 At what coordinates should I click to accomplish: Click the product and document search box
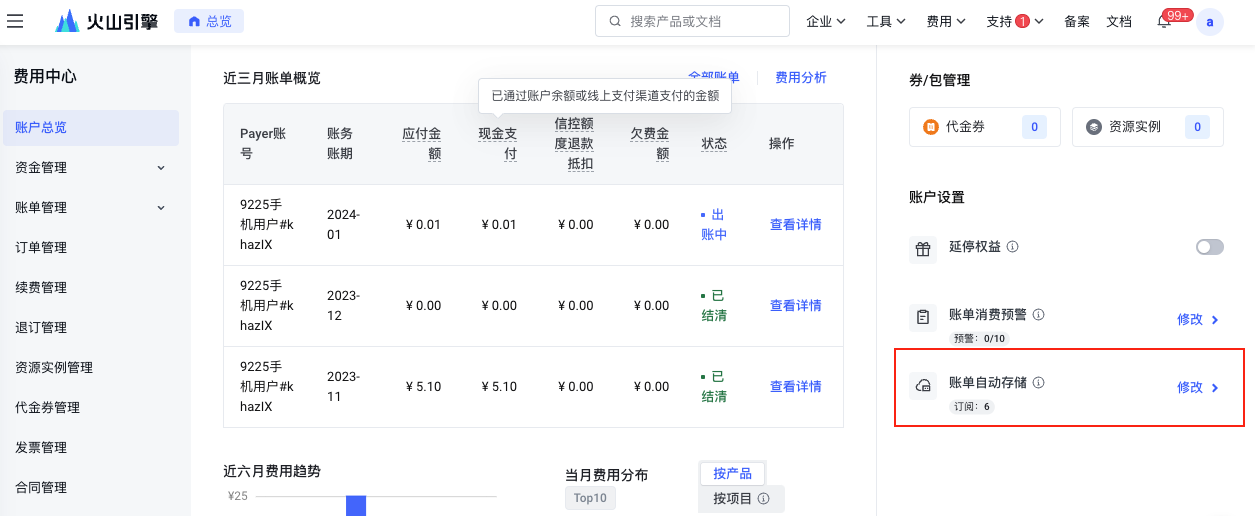click(x=692, y=21)
